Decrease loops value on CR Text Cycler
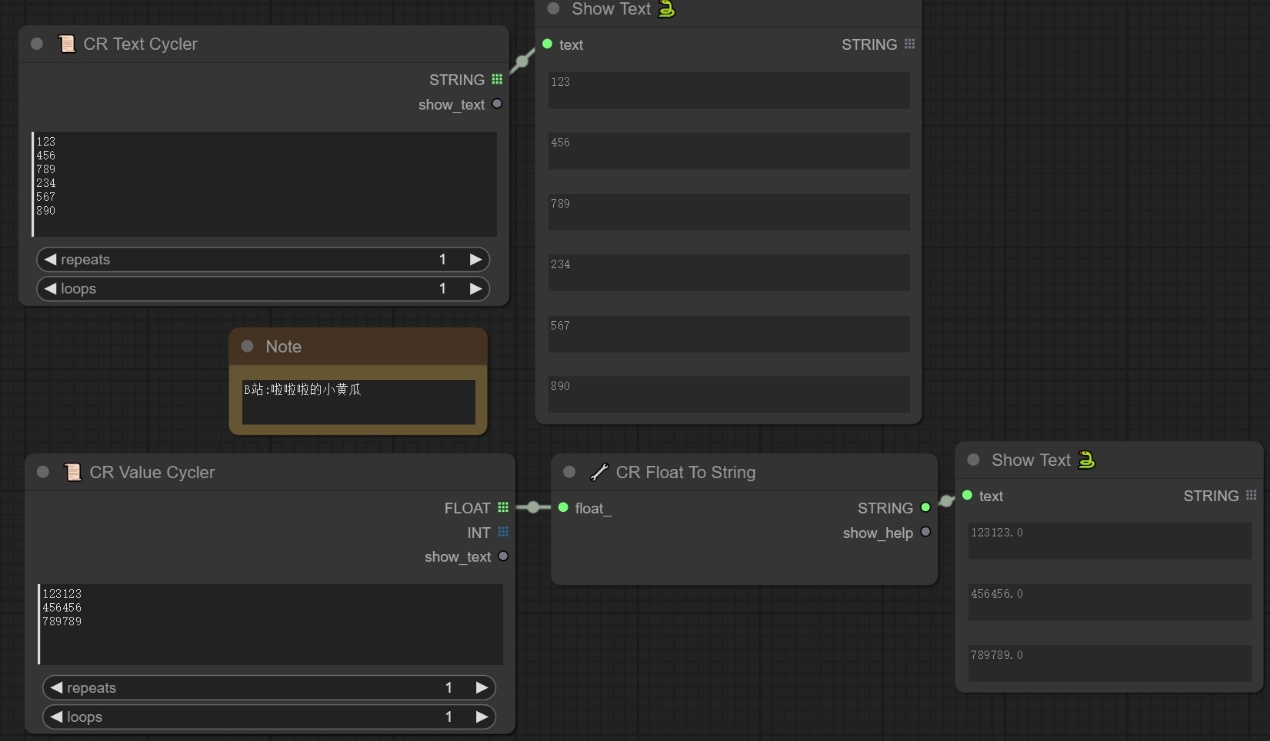The height and width of the screenshot is (741, 1270). 50,289
